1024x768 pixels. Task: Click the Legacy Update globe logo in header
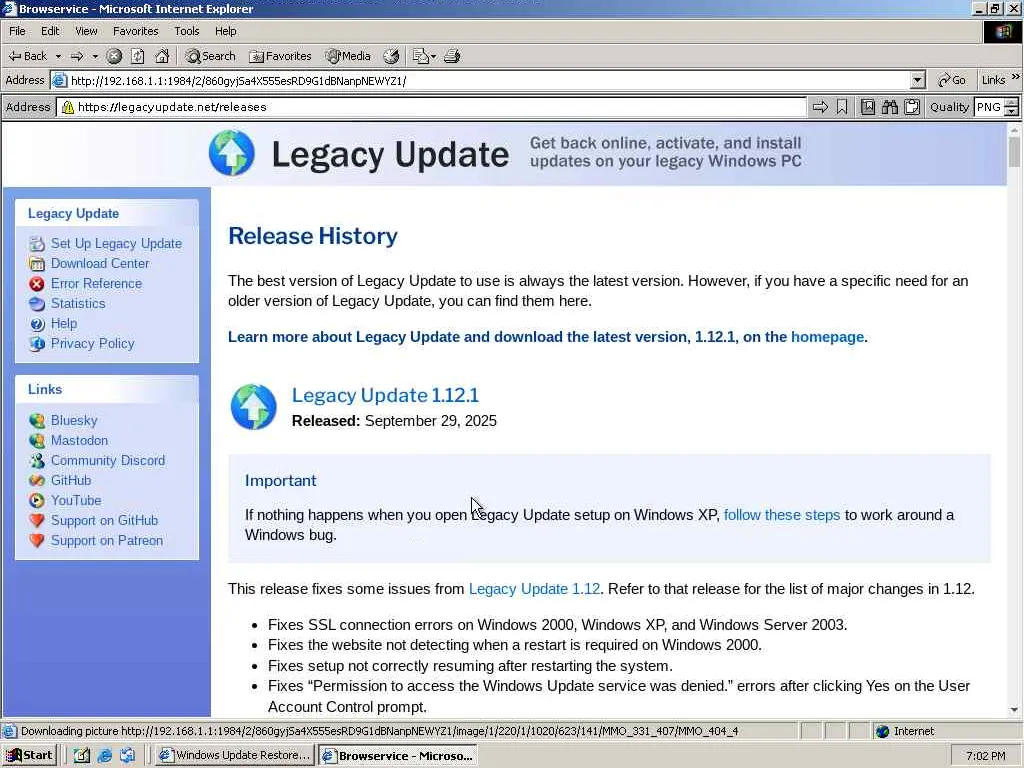[232, 153]
